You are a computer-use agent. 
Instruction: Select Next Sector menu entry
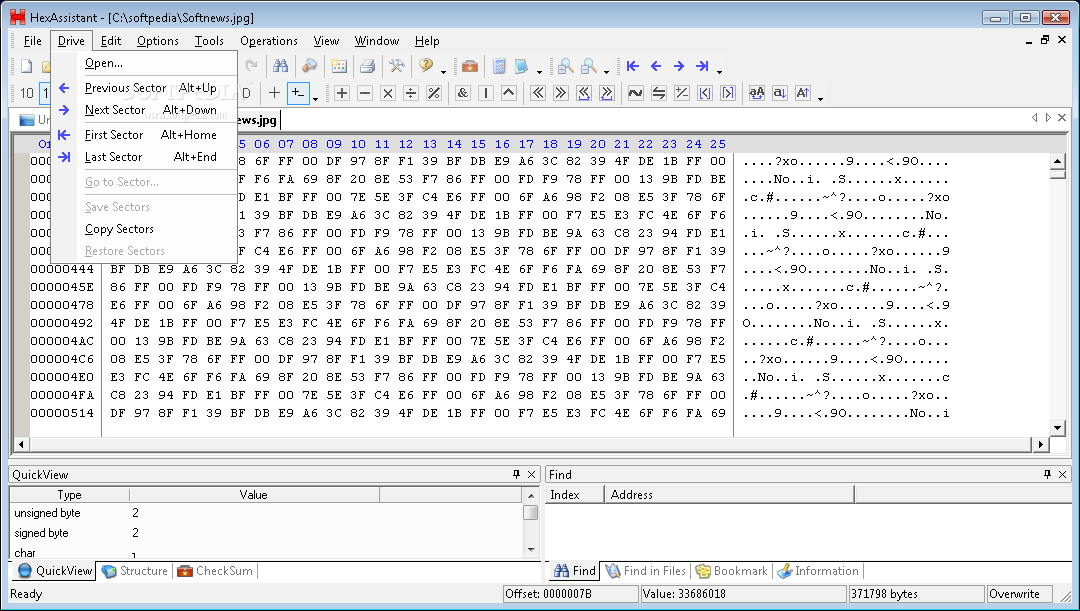tap(145, 110)
